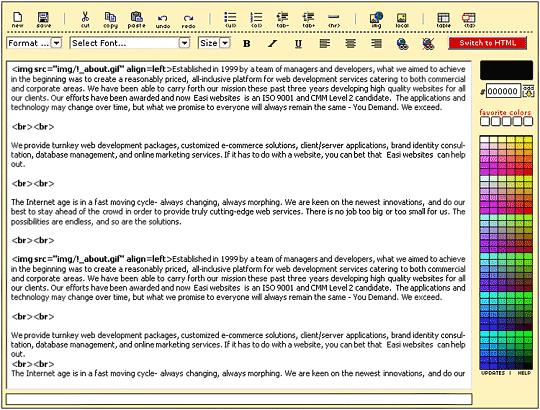The height and width of the screenshot is (410, 540).
Task: Align text to the right
Action: coord(376,43)
